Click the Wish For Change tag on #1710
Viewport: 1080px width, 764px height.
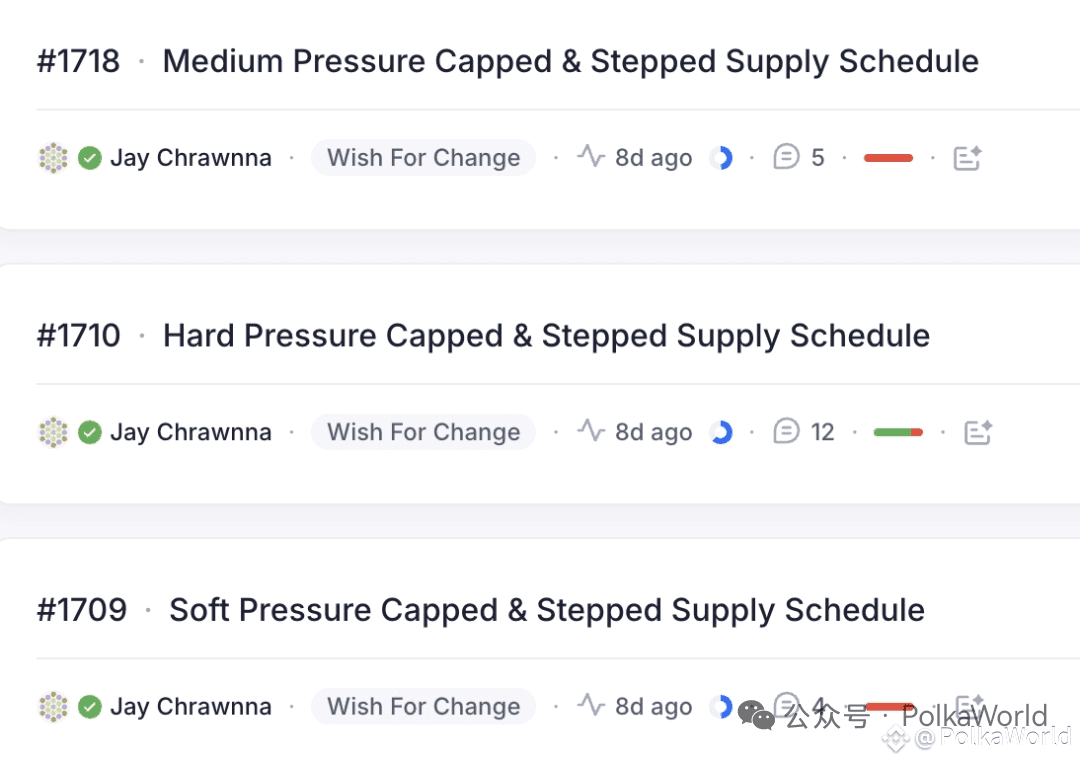click(x=424, y=432)
